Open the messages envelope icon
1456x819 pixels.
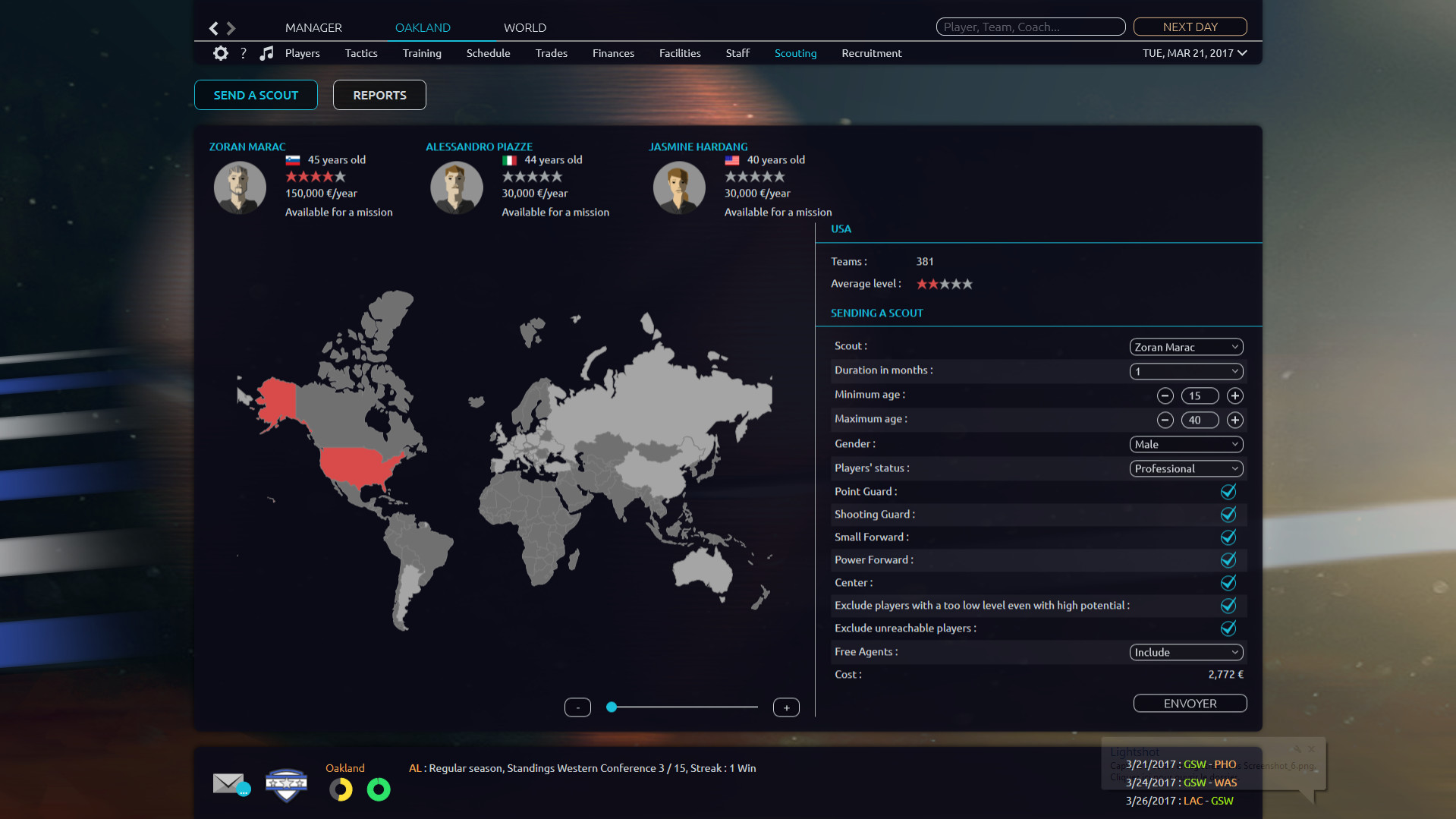tap(228, 784)
